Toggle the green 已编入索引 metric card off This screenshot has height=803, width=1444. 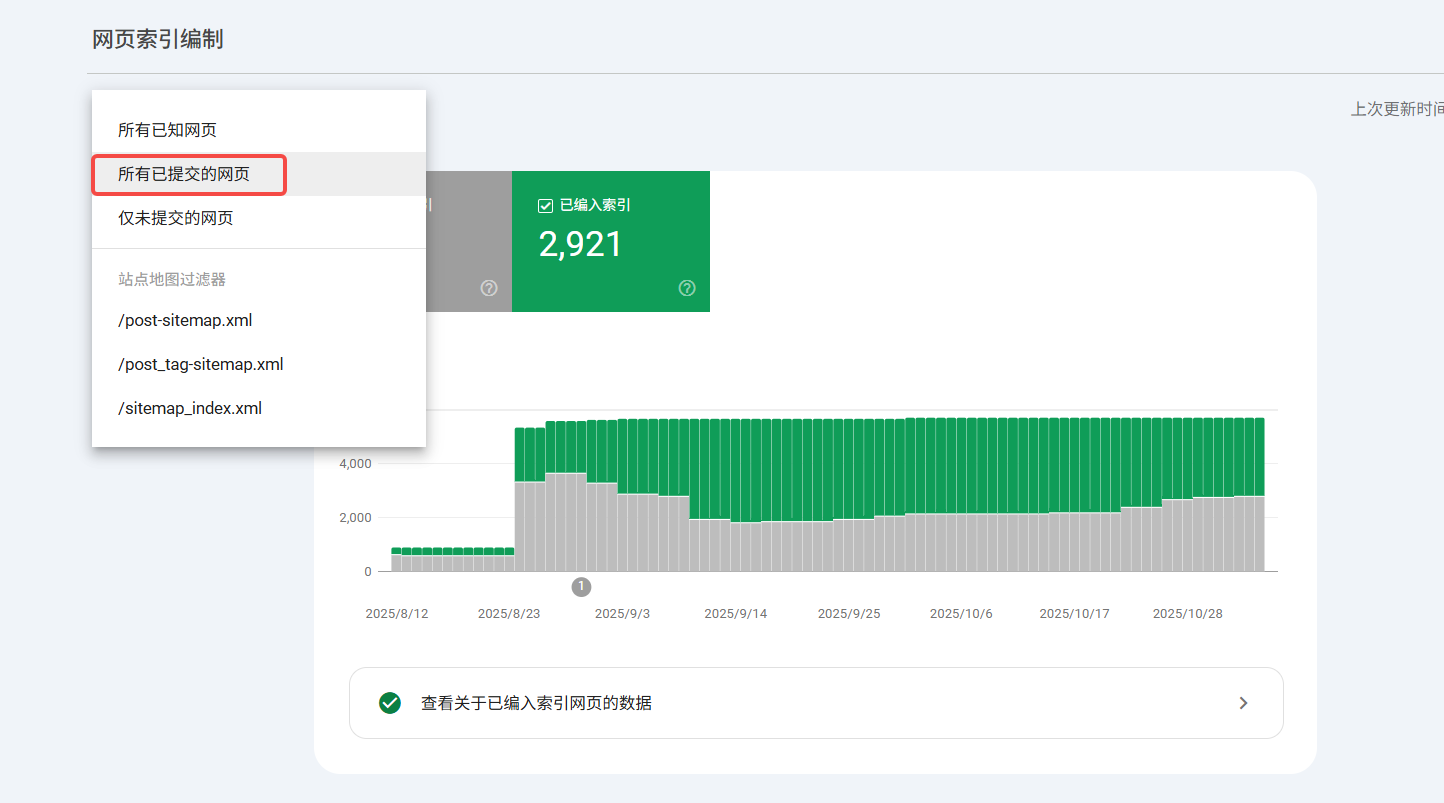[610, 242]
